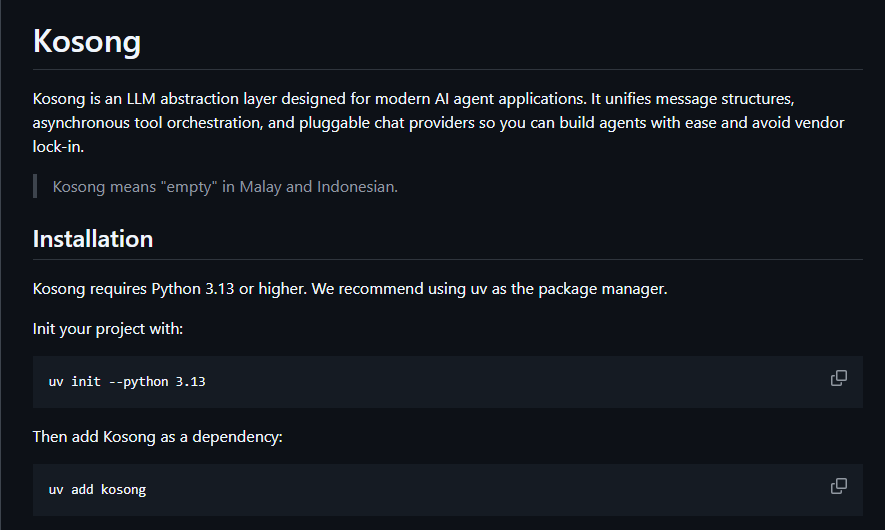The image size is (885, 530).
Task: Copy the uv init command
Action: pos(839,378)
